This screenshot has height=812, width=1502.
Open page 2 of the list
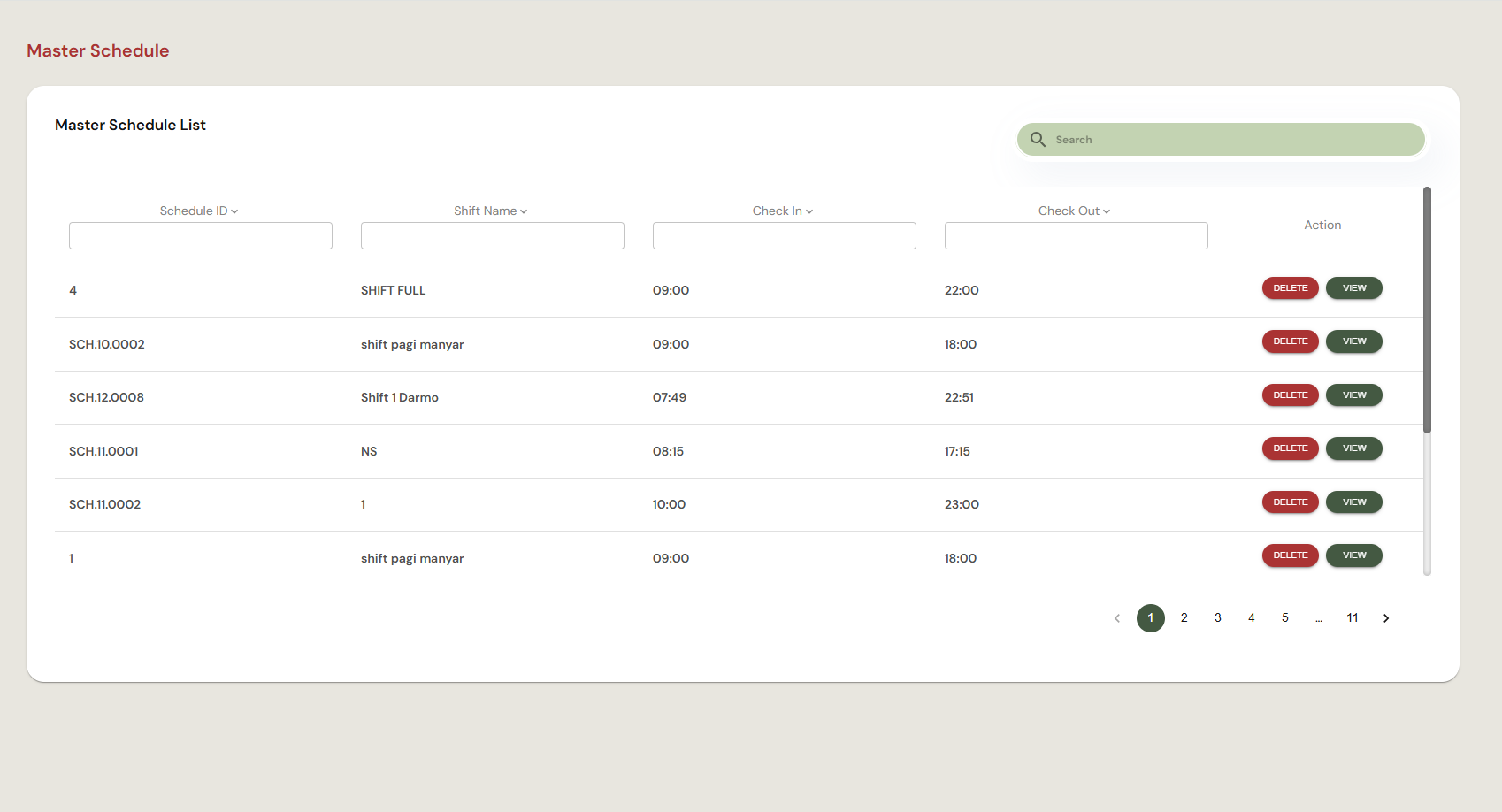click(x=1184, y=618)
